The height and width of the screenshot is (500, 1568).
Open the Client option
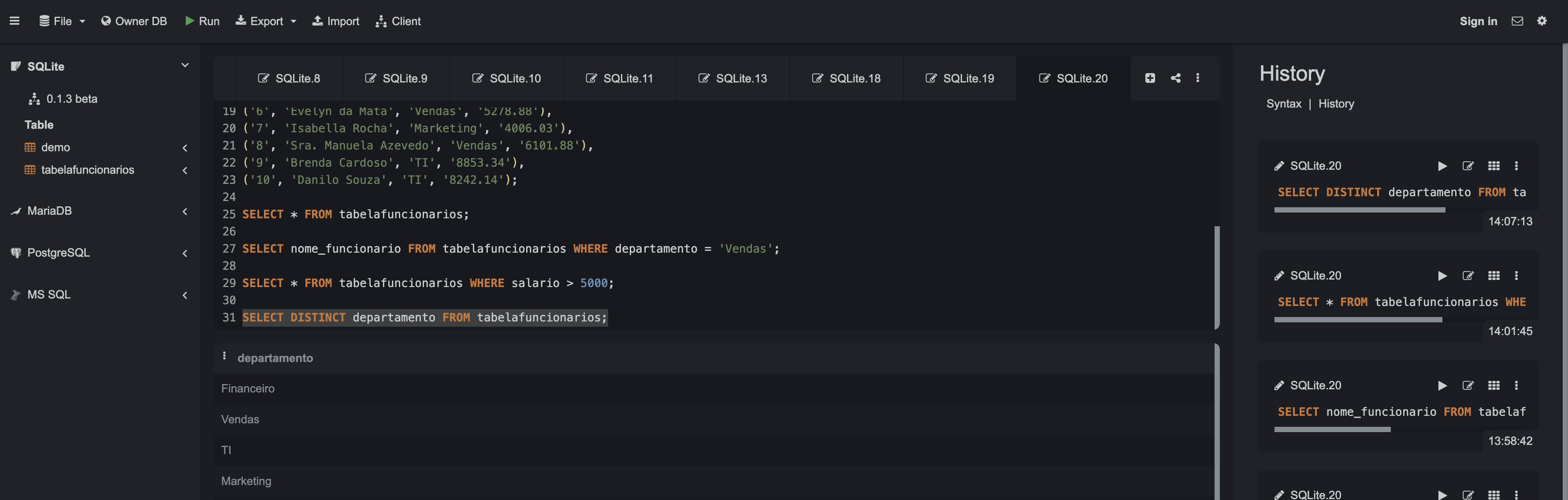point(398,21)
